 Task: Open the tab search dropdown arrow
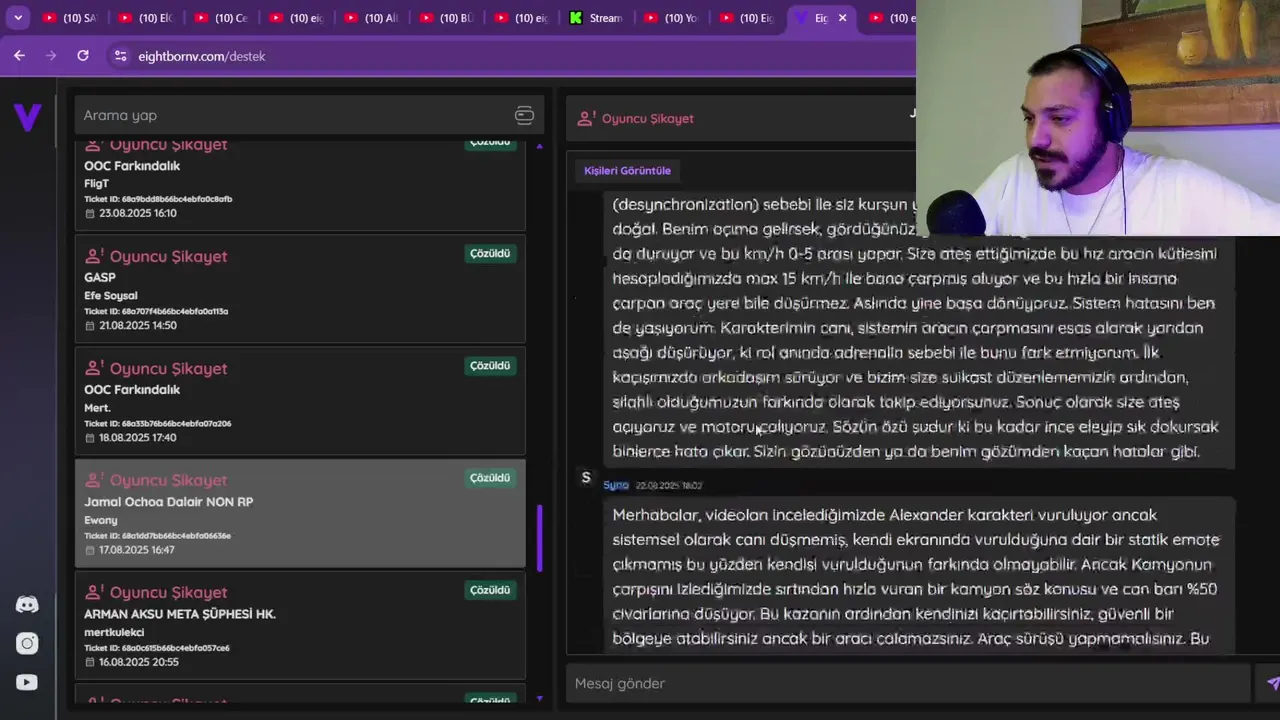point(17,18)
